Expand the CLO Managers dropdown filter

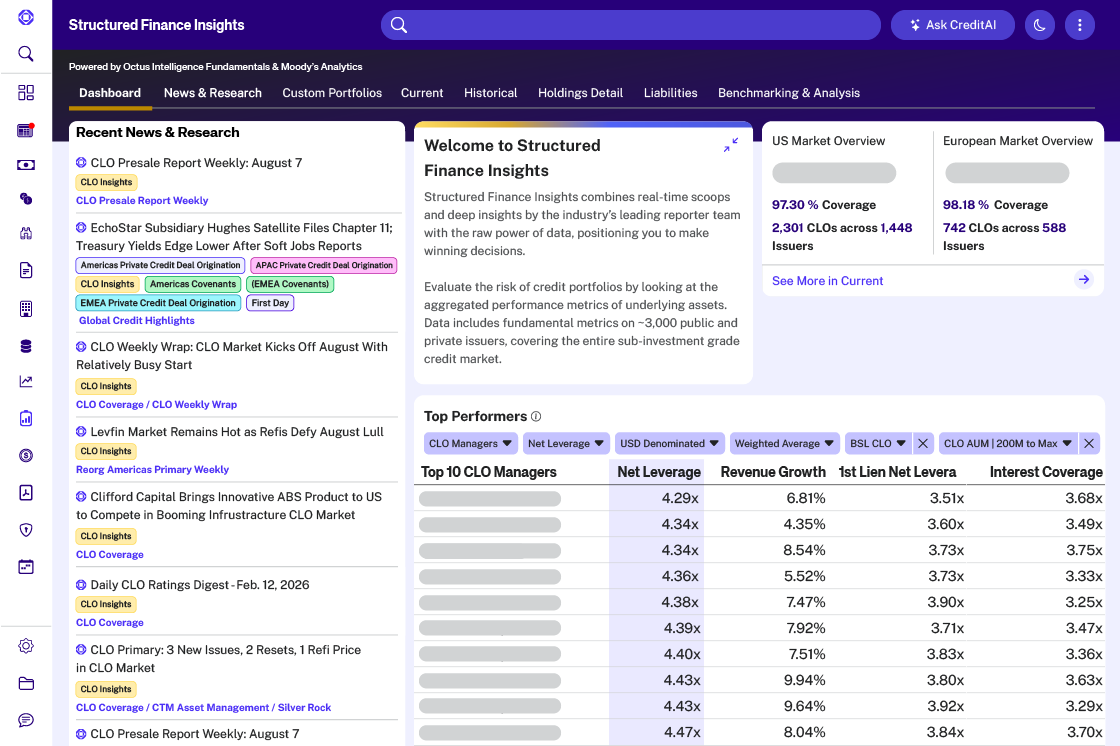[470, 444]
